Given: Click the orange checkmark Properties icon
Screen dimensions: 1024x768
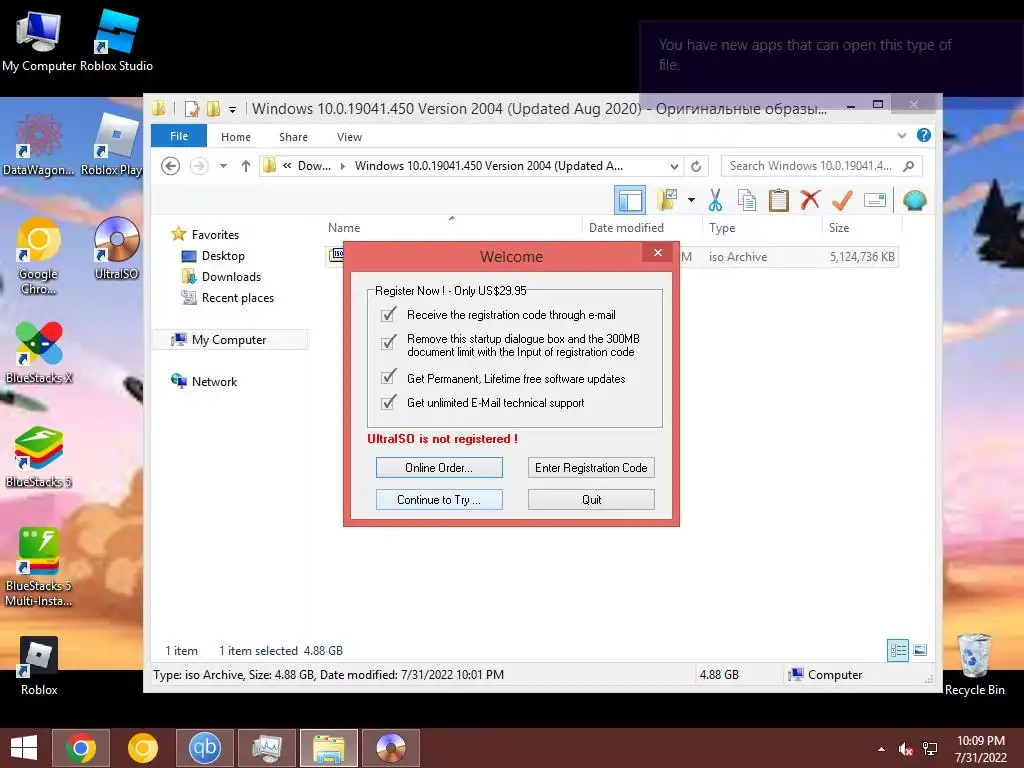Looking at the screenshot, I should click(x=842, y=200).
